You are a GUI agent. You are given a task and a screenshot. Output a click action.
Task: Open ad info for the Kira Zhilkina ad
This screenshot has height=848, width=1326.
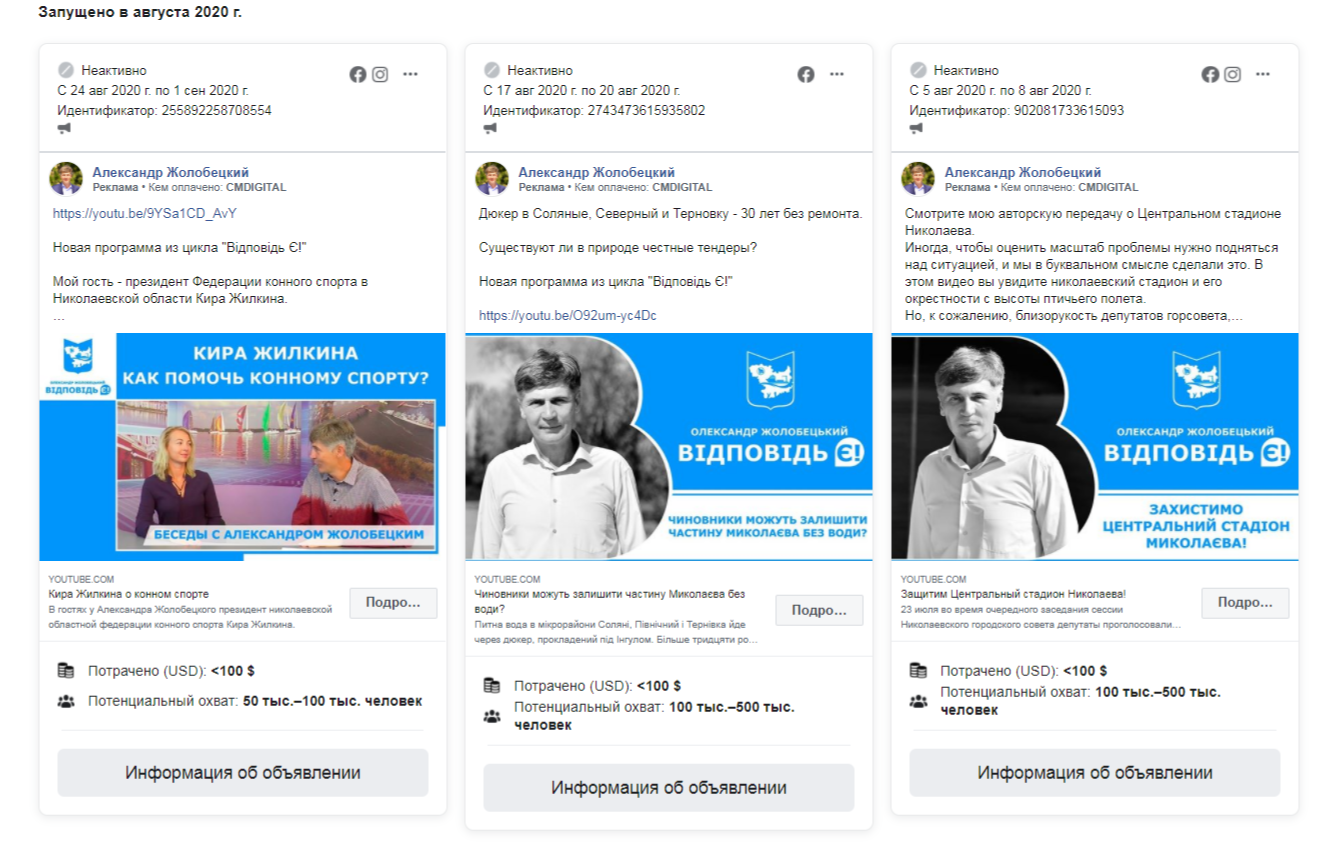243,773
